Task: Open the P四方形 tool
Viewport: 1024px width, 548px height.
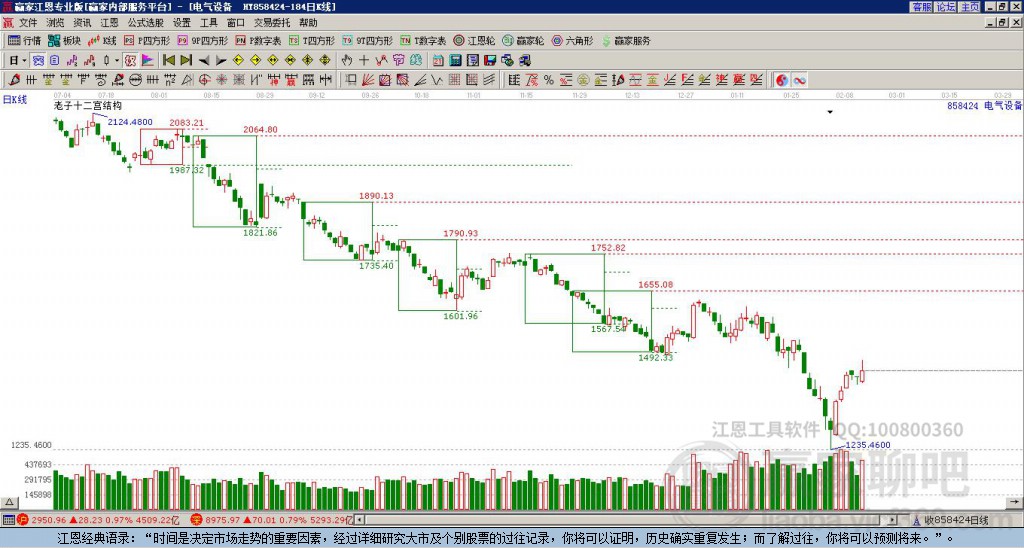Action: (x=147, y=40)
